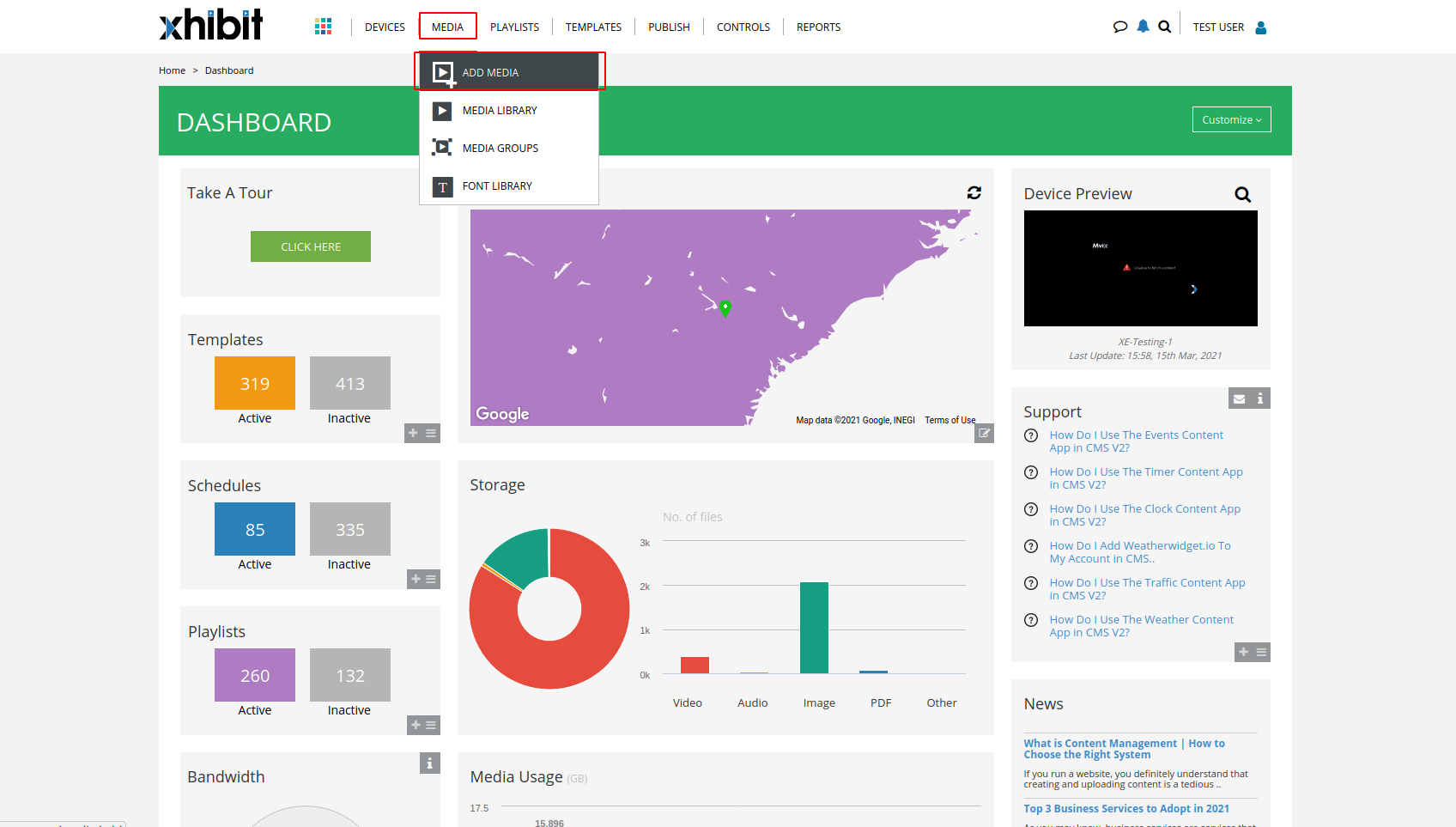Open the Clock Content App support link
This screenshot has height=827, width=1456.
1144,515
